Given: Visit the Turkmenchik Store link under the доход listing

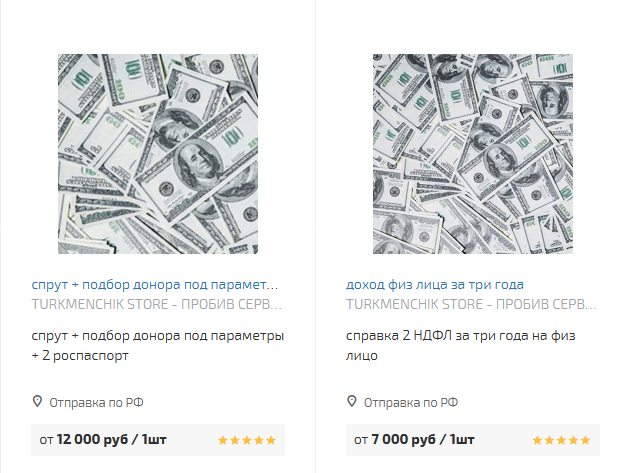Looking at the screenshot, I should [x=471, y=302].
